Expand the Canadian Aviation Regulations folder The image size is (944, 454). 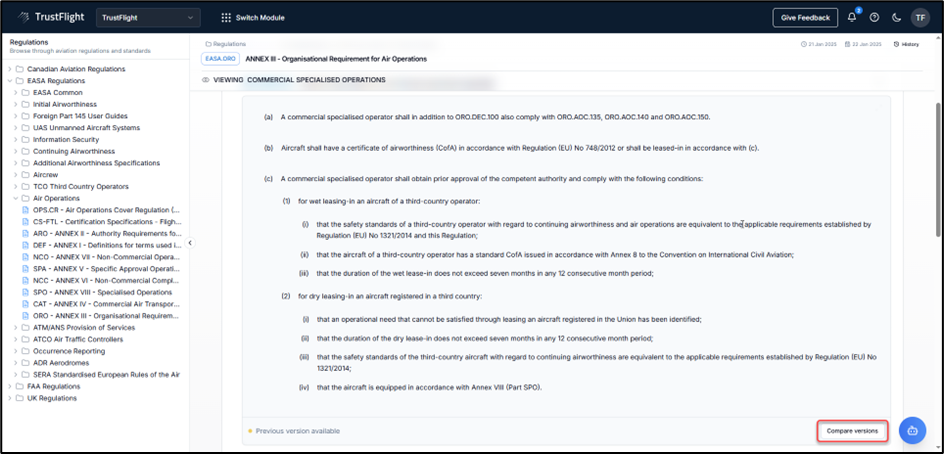(10, 69)
